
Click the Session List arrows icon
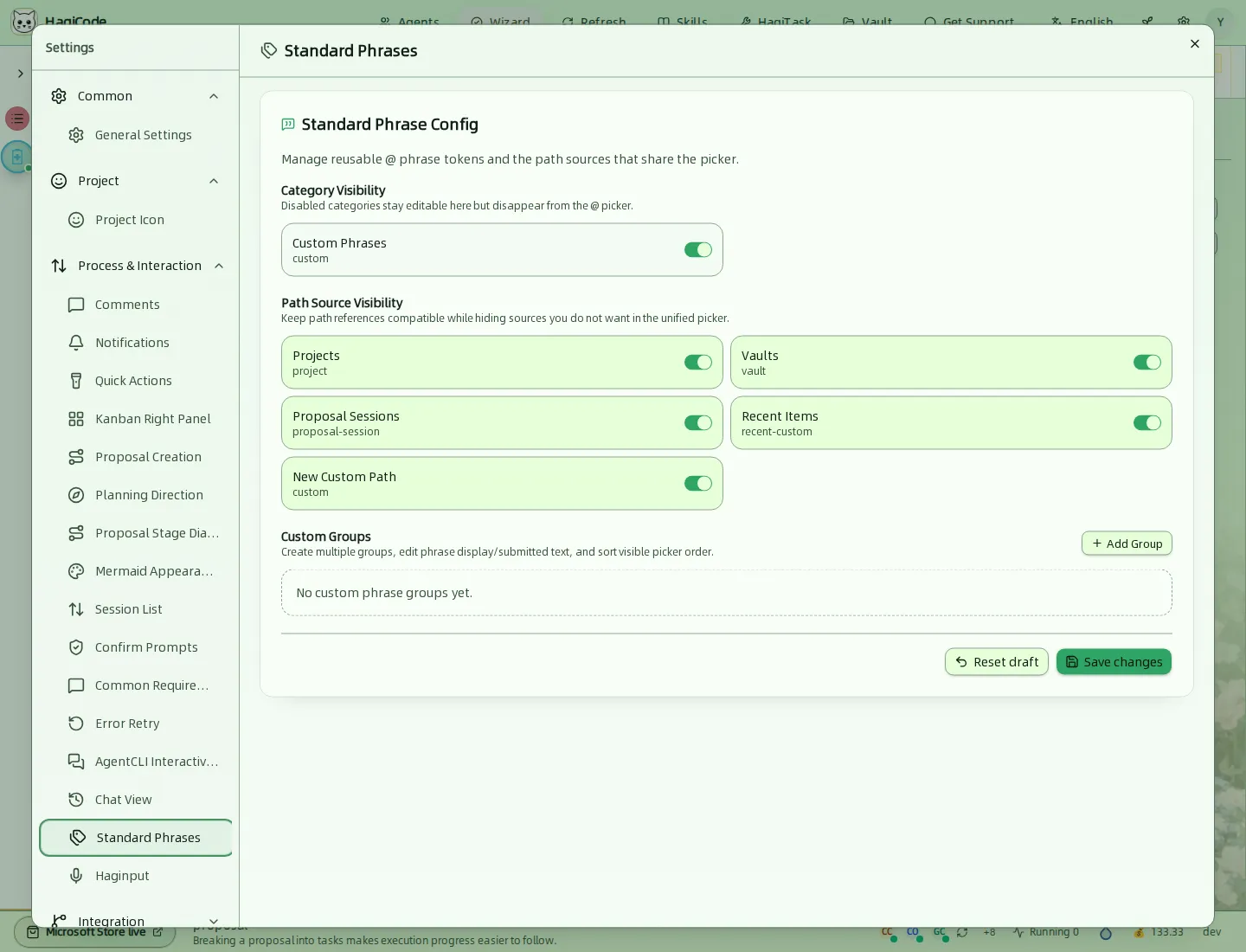(76, 609)
